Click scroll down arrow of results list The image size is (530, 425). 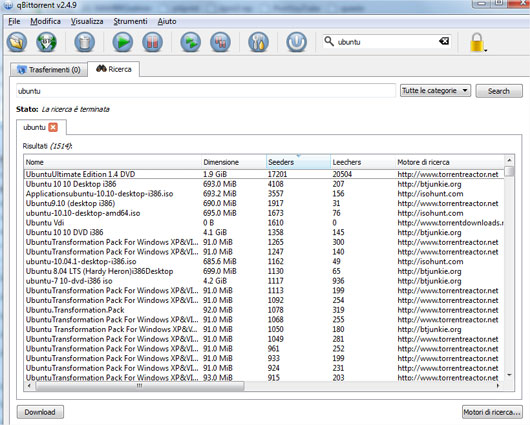[509, 375]
